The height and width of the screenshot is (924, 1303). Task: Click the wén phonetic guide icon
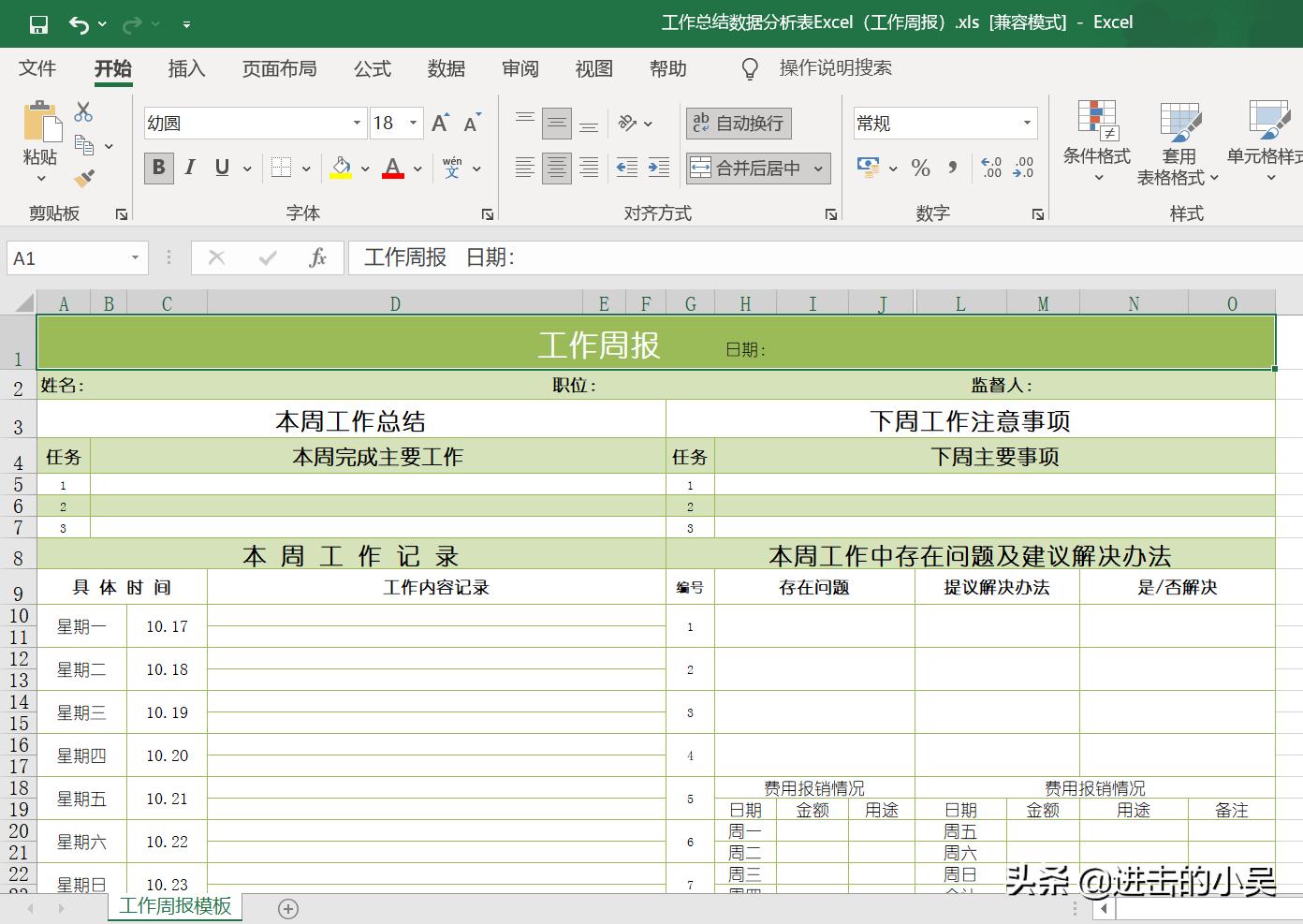[x=452, y=168]
